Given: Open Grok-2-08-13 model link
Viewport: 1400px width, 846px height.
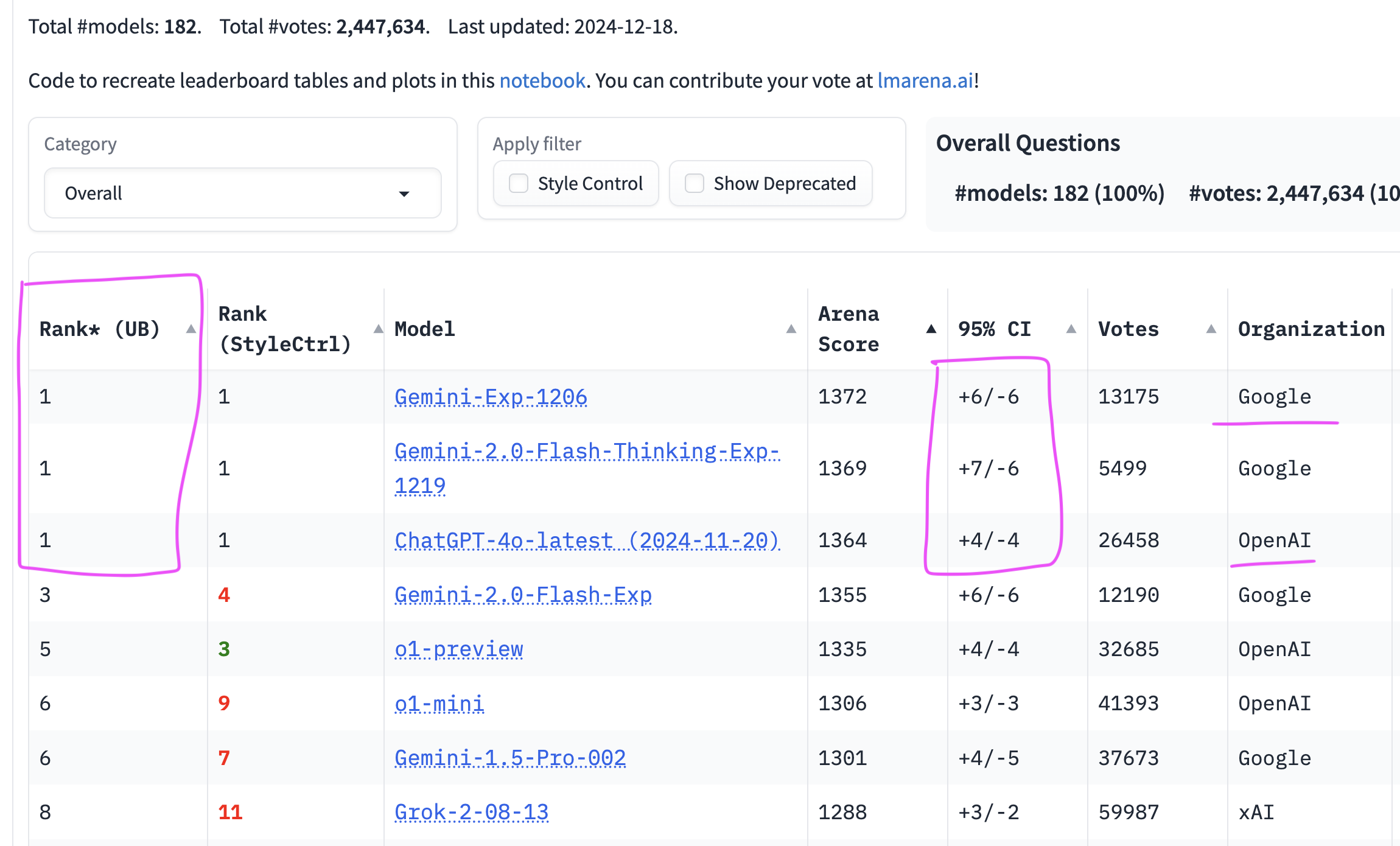Looking at the screenshot, I should click(x=471, y=812).
